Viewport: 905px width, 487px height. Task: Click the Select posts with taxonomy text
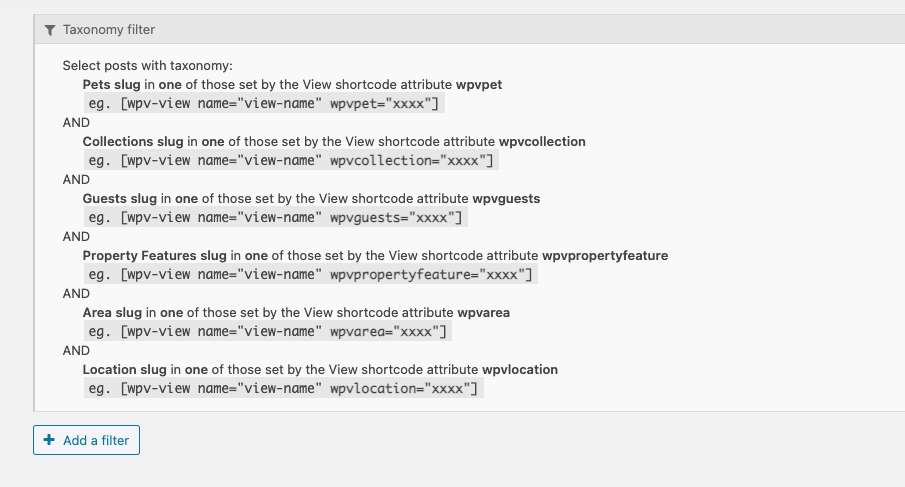coord(148,66)
